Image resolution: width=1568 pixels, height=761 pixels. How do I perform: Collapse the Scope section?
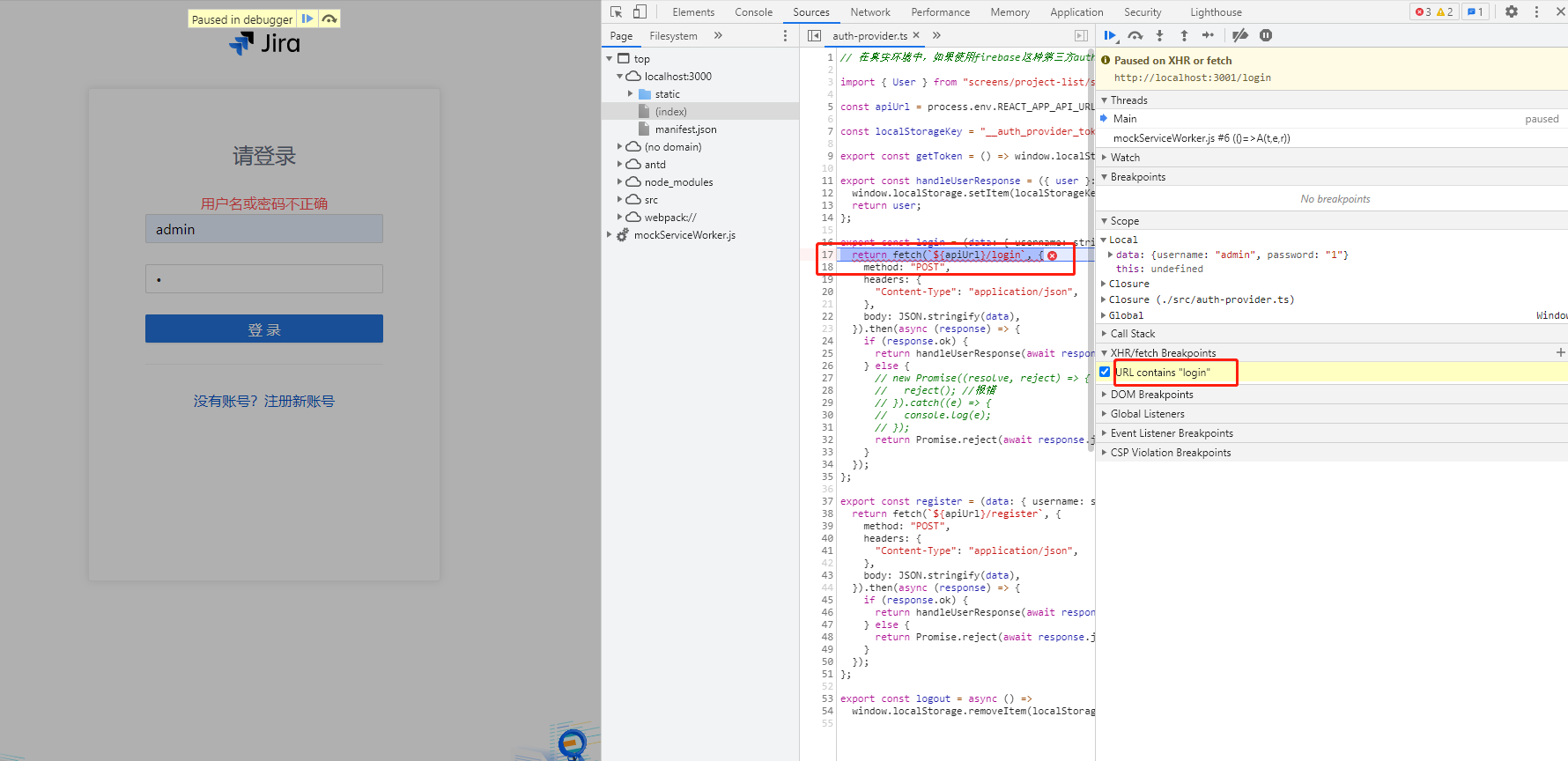coord(1120,221)
